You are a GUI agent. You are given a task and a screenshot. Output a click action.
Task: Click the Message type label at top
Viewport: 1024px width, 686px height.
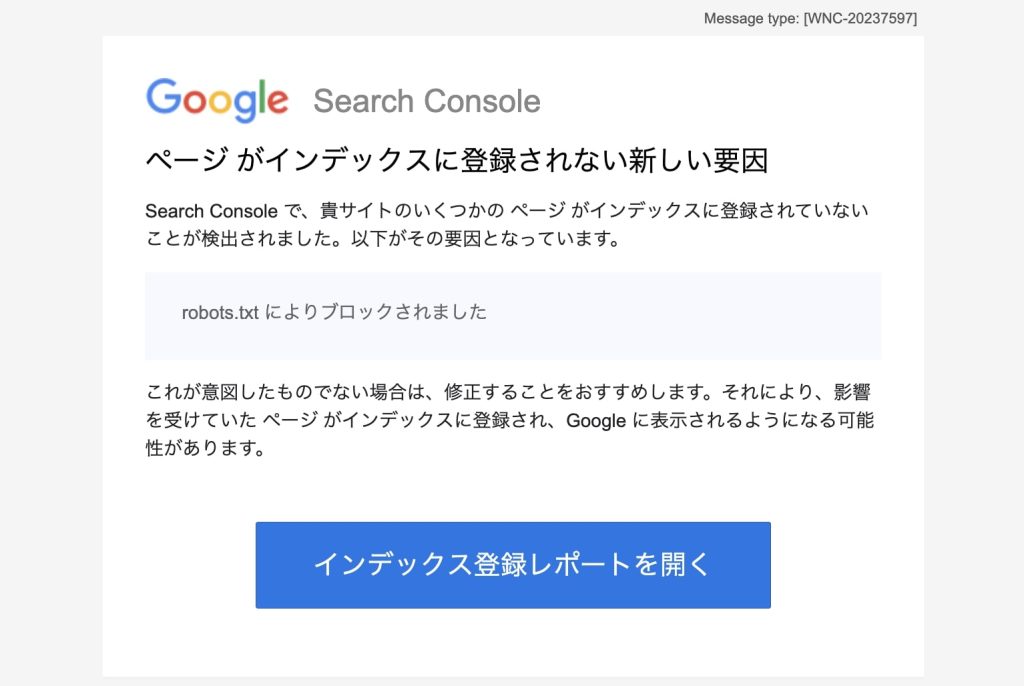pos(751,18)
